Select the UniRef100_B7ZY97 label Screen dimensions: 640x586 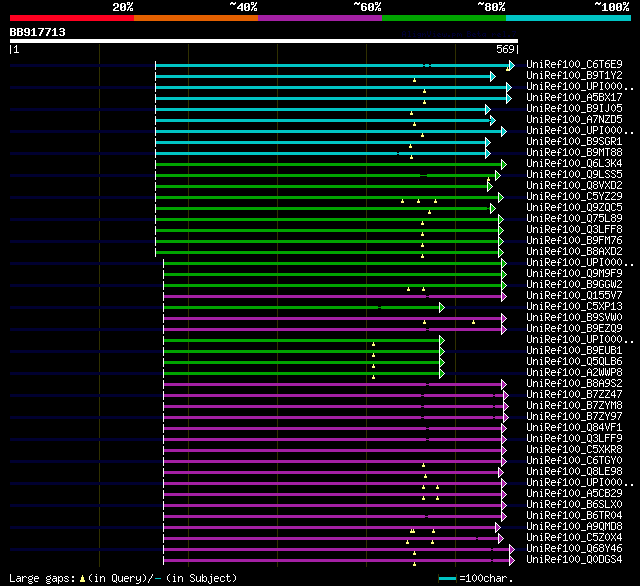click(x=574, y=417)
